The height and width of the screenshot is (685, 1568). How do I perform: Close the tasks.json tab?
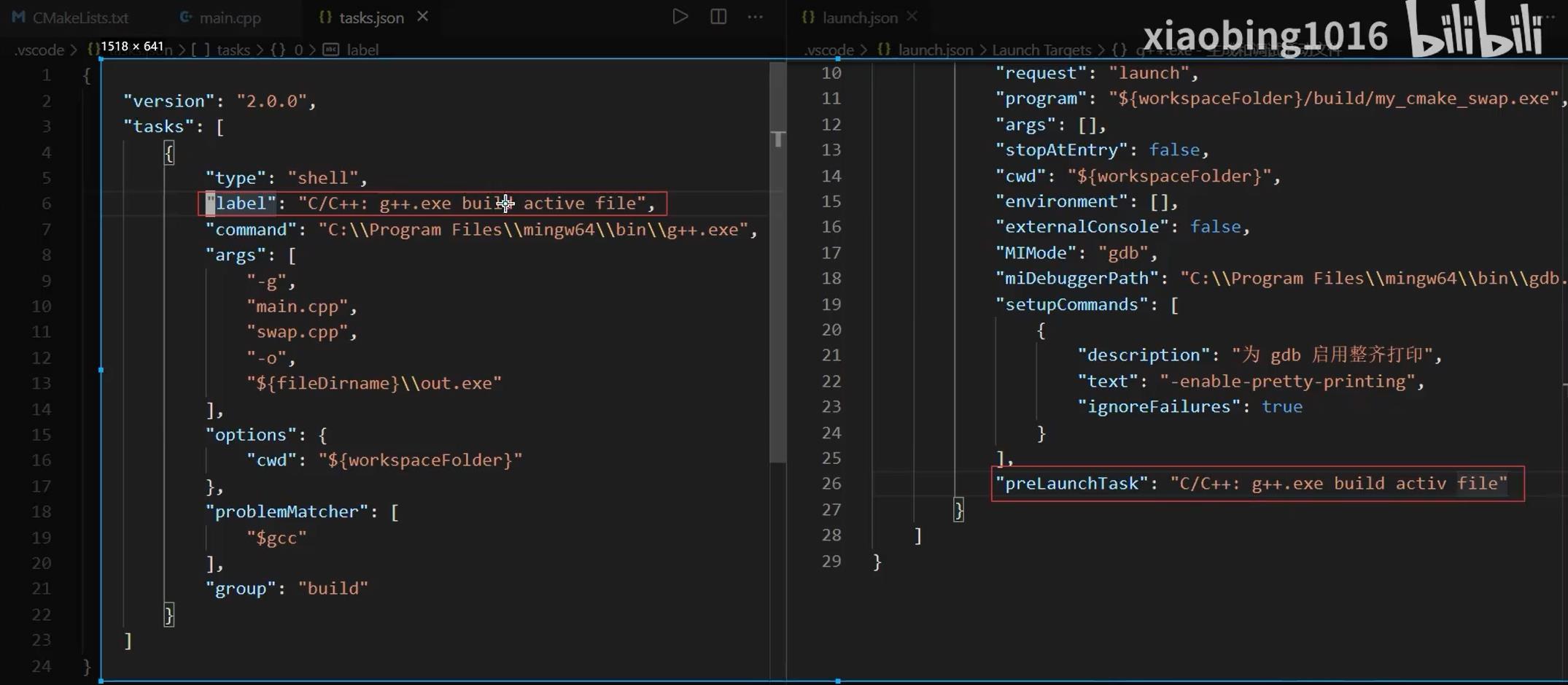(x=423, y=16)
